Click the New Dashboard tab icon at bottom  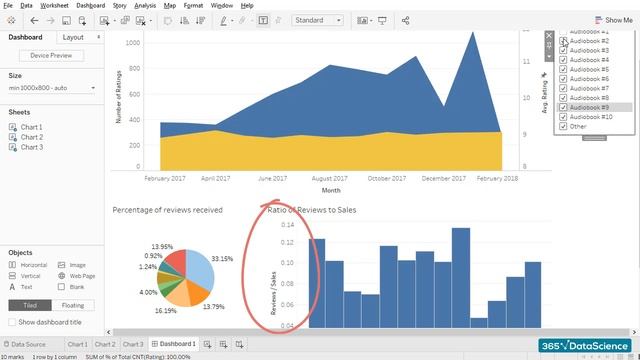tap(223, 344)
